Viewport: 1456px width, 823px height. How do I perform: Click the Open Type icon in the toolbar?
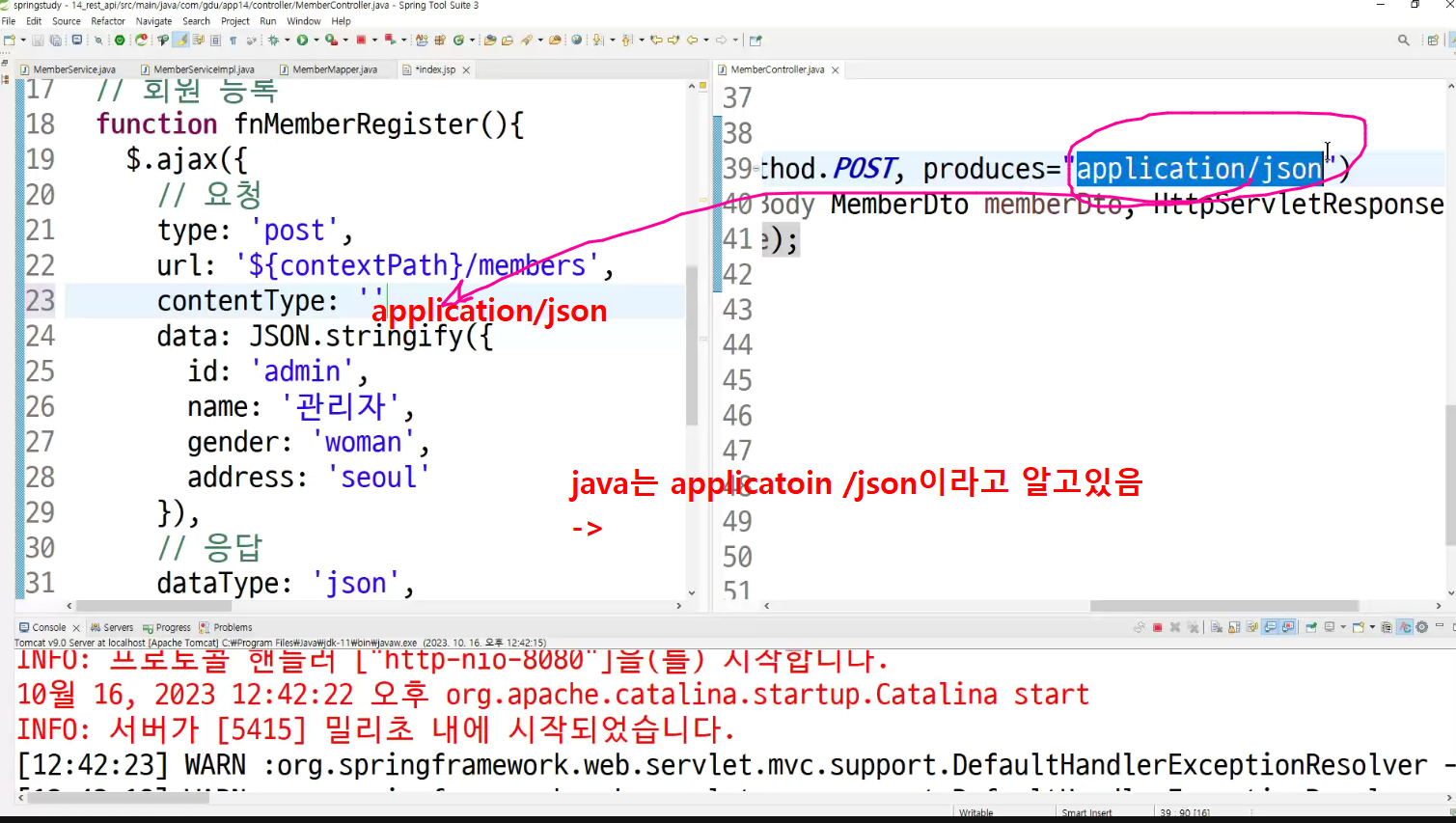coord(490,41)
